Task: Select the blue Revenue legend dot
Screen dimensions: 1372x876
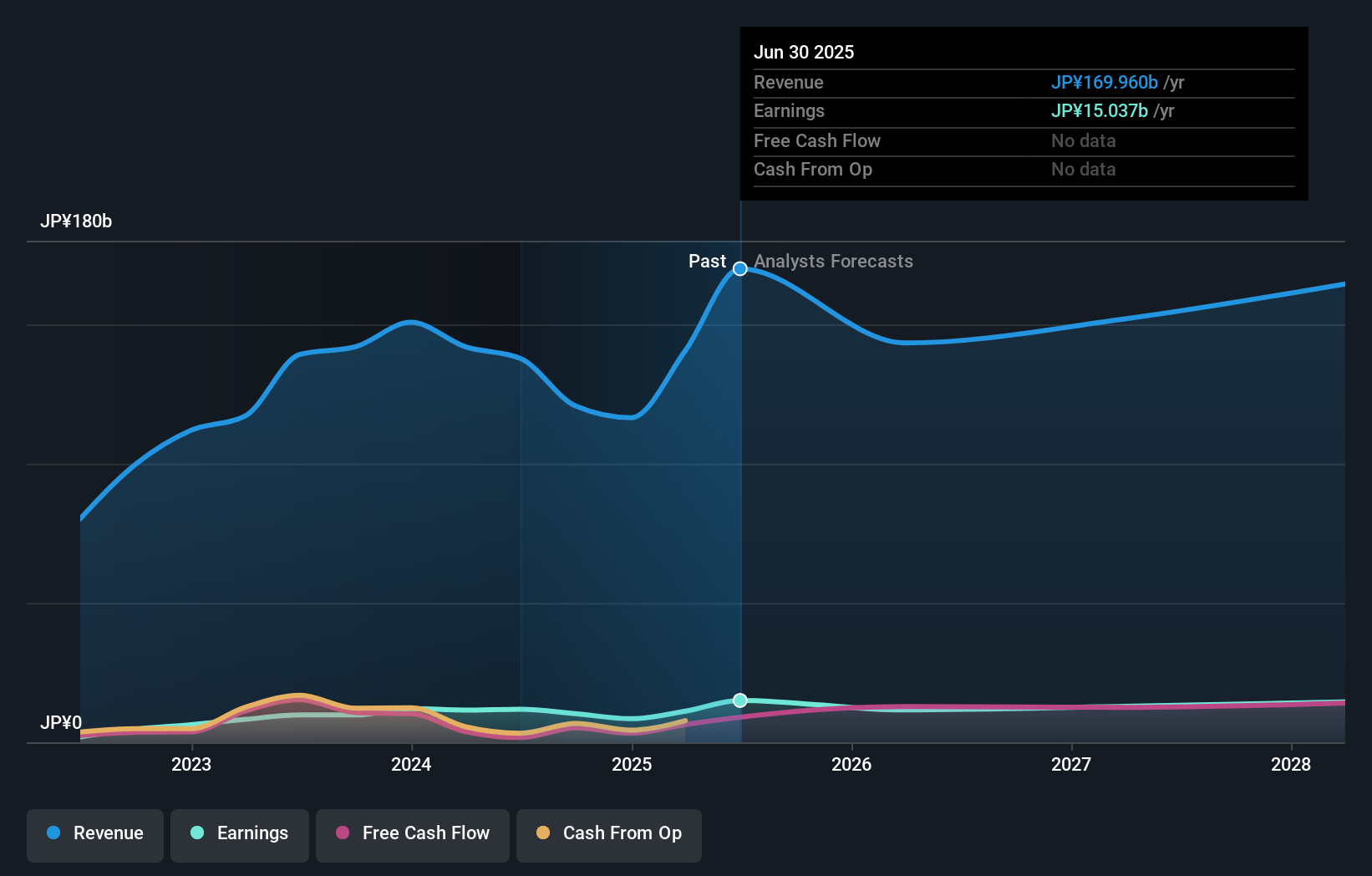Action: (x=54, y=833)
